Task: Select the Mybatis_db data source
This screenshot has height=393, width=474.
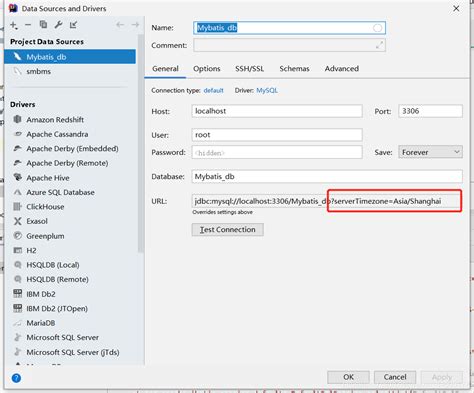Action: click(70, 57)
